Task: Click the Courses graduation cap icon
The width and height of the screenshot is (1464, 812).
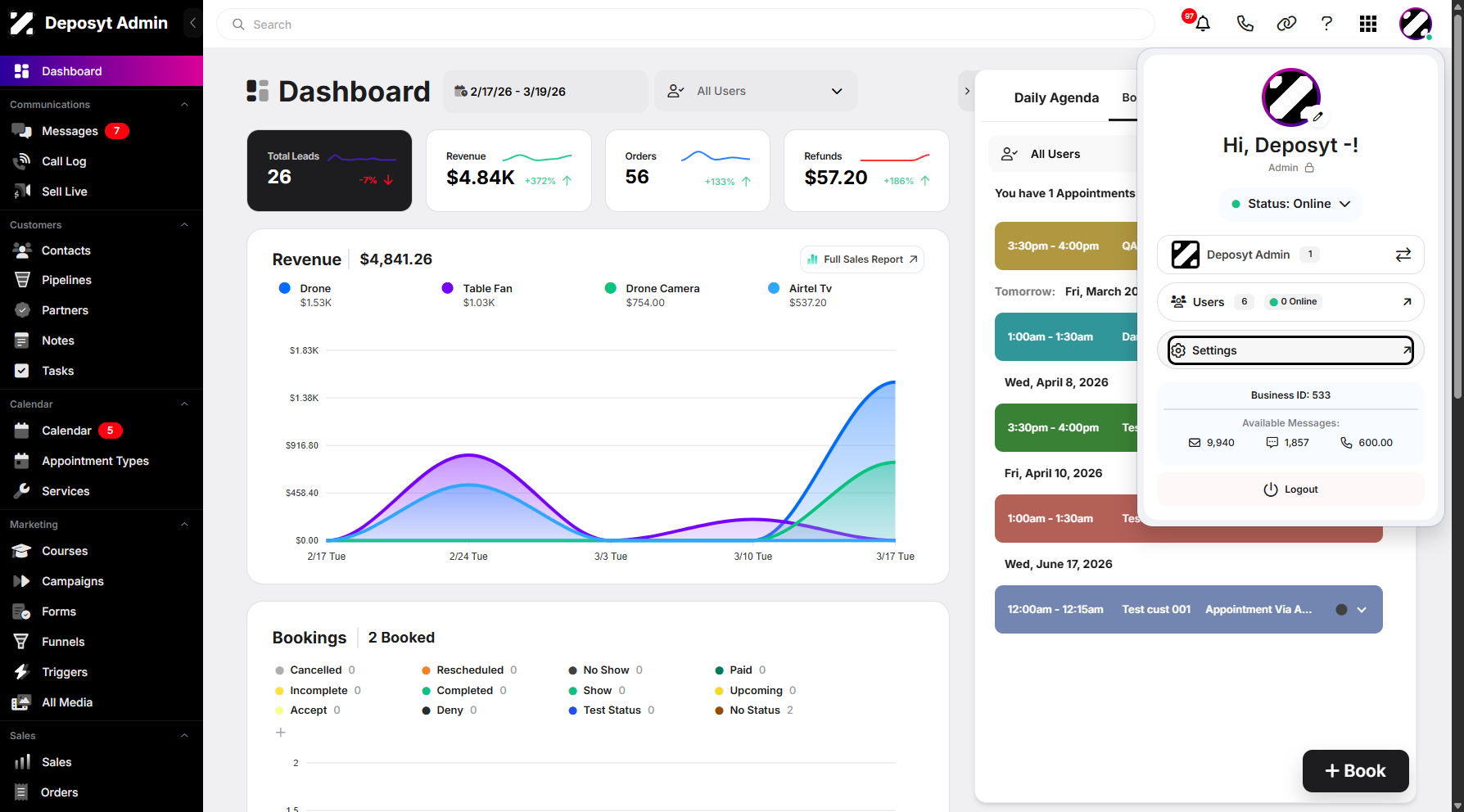Action: [22, 551]
